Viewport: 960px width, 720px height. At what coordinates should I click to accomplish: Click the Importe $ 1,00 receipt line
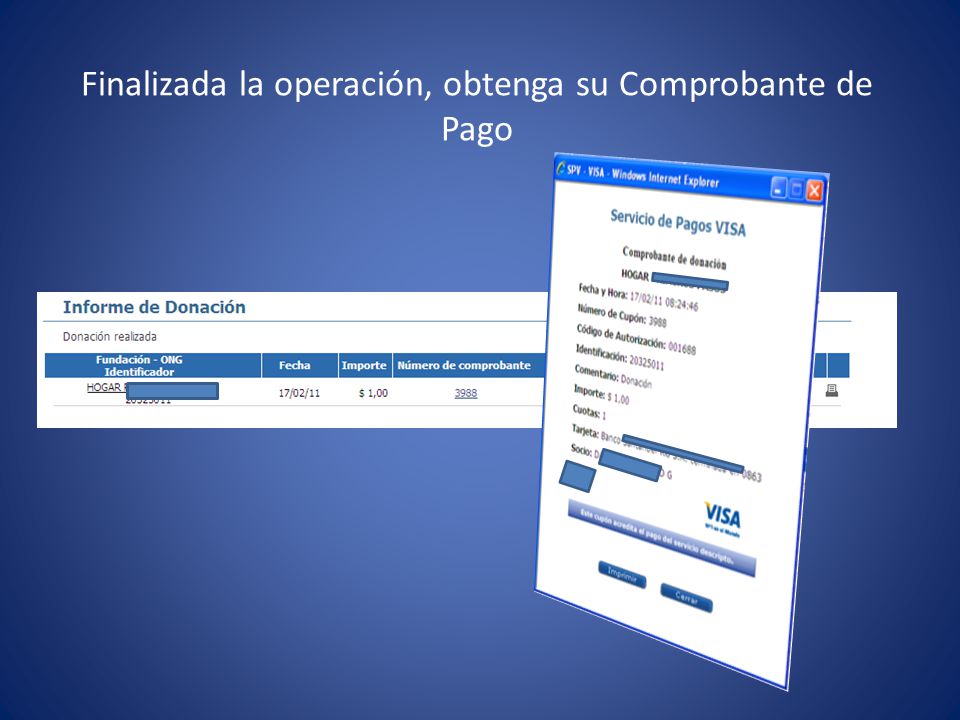[601, 395]
